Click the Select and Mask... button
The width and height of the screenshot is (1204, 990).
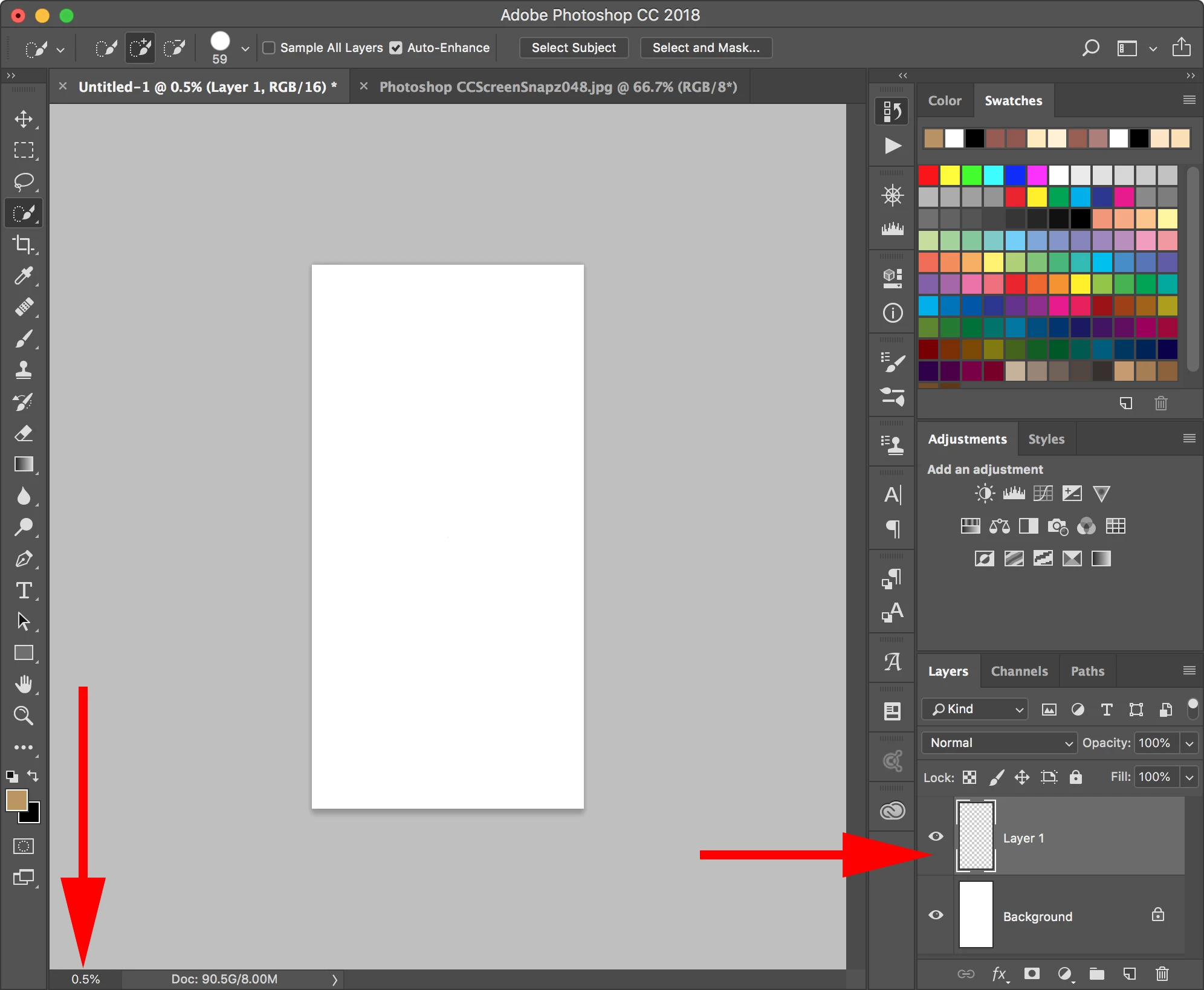[x=705, y=48]
